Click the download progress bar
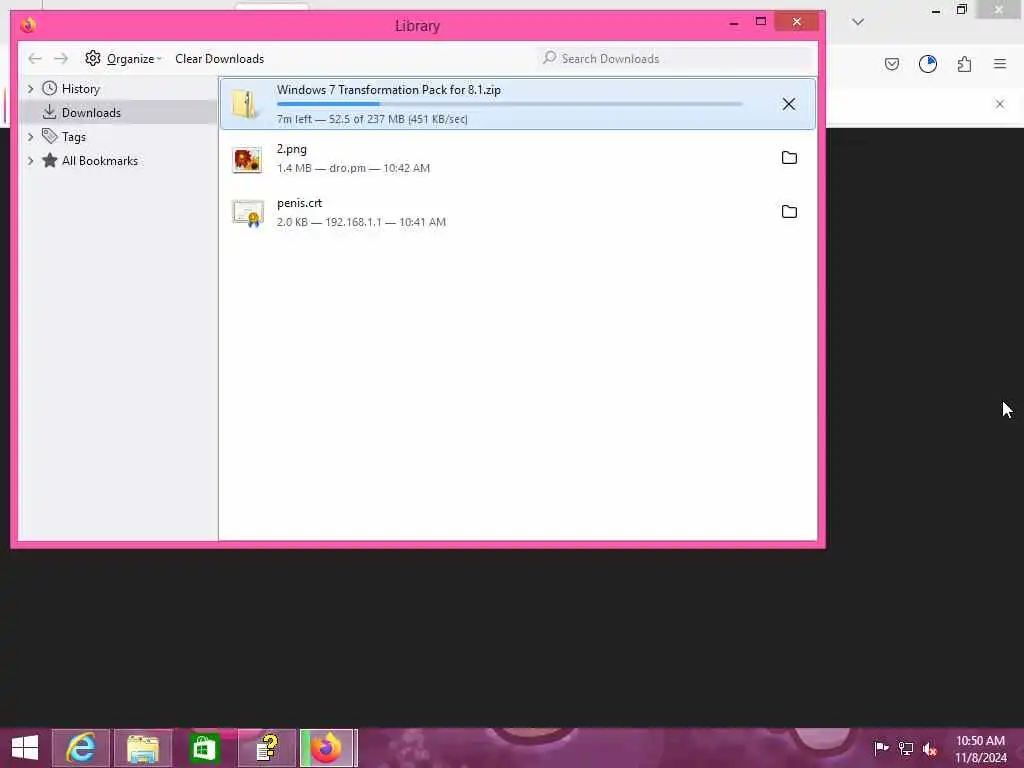1024x768 pixels. (509, 104)
